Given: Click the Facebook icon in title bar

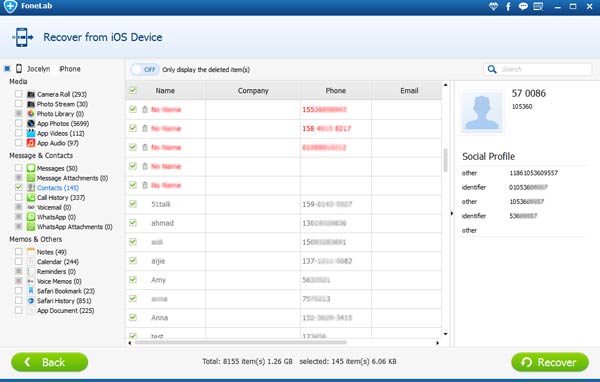Looking at the screenshot, I should [508, 7].
